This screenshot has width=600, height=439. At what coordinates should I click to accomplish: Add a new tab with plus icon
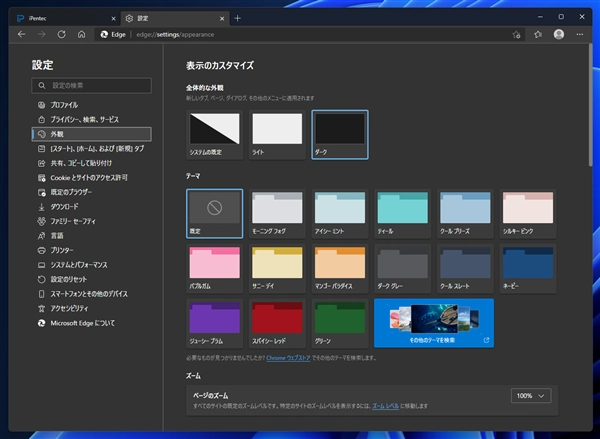click(x=237, y=18)
